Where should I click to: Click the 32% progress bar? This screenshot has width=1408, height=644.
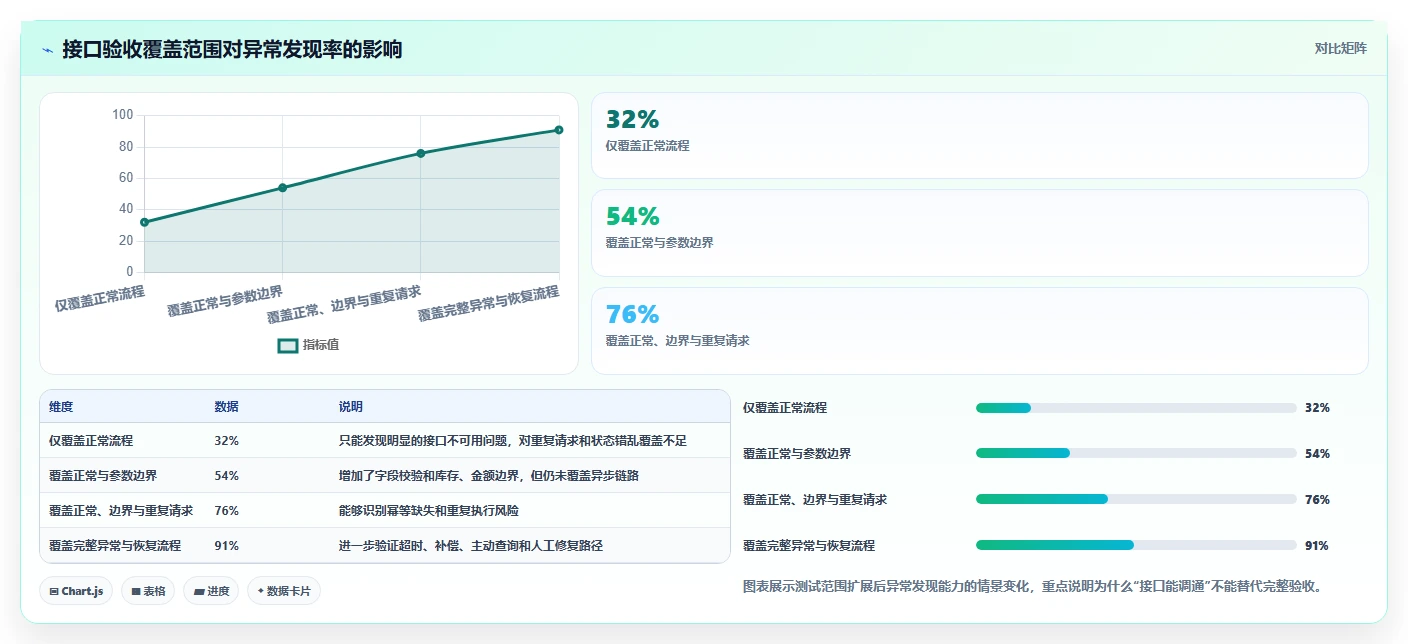[1136, 408]
